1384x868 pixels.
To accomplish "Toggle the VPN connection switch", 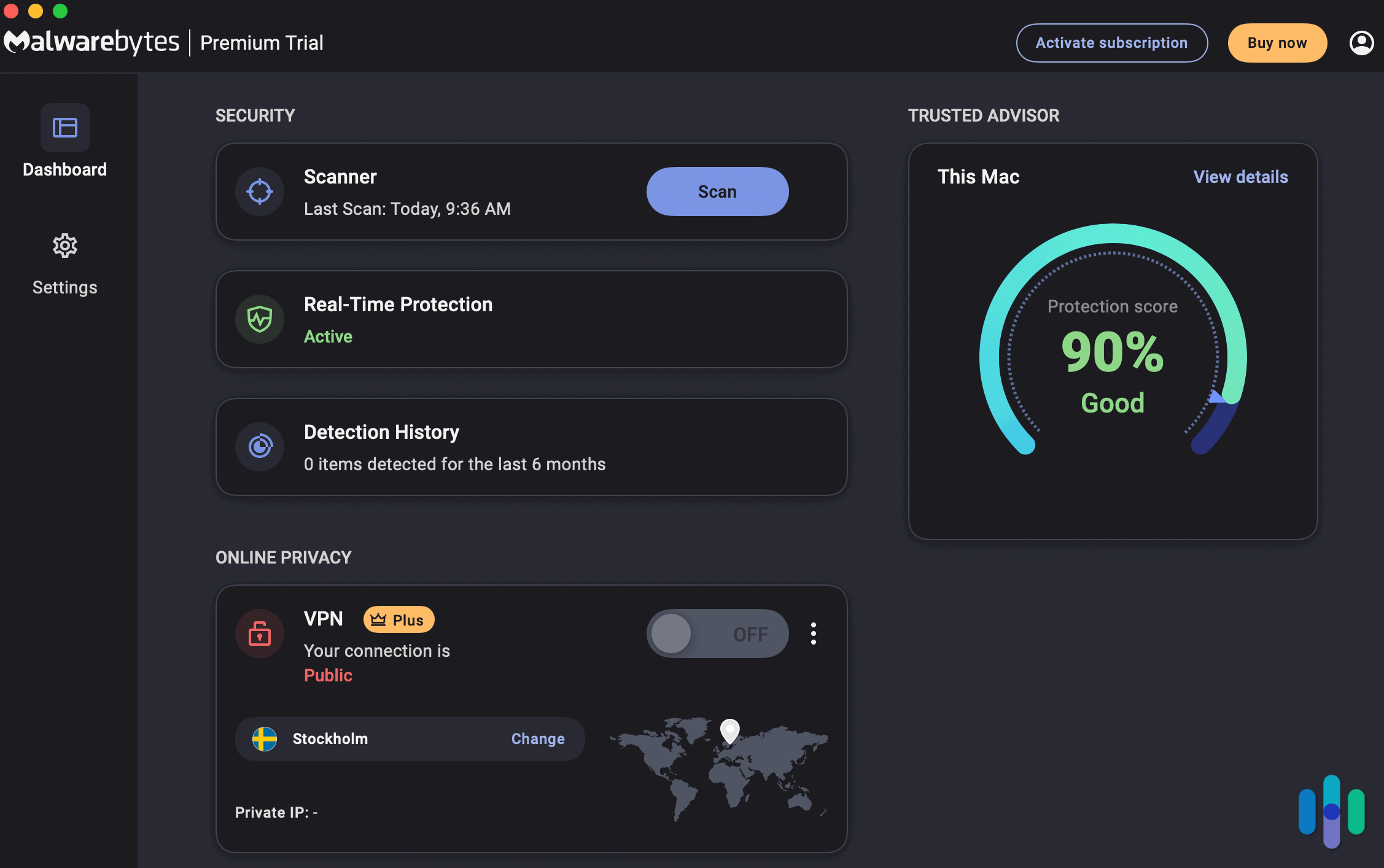I will tap(717, 633).
